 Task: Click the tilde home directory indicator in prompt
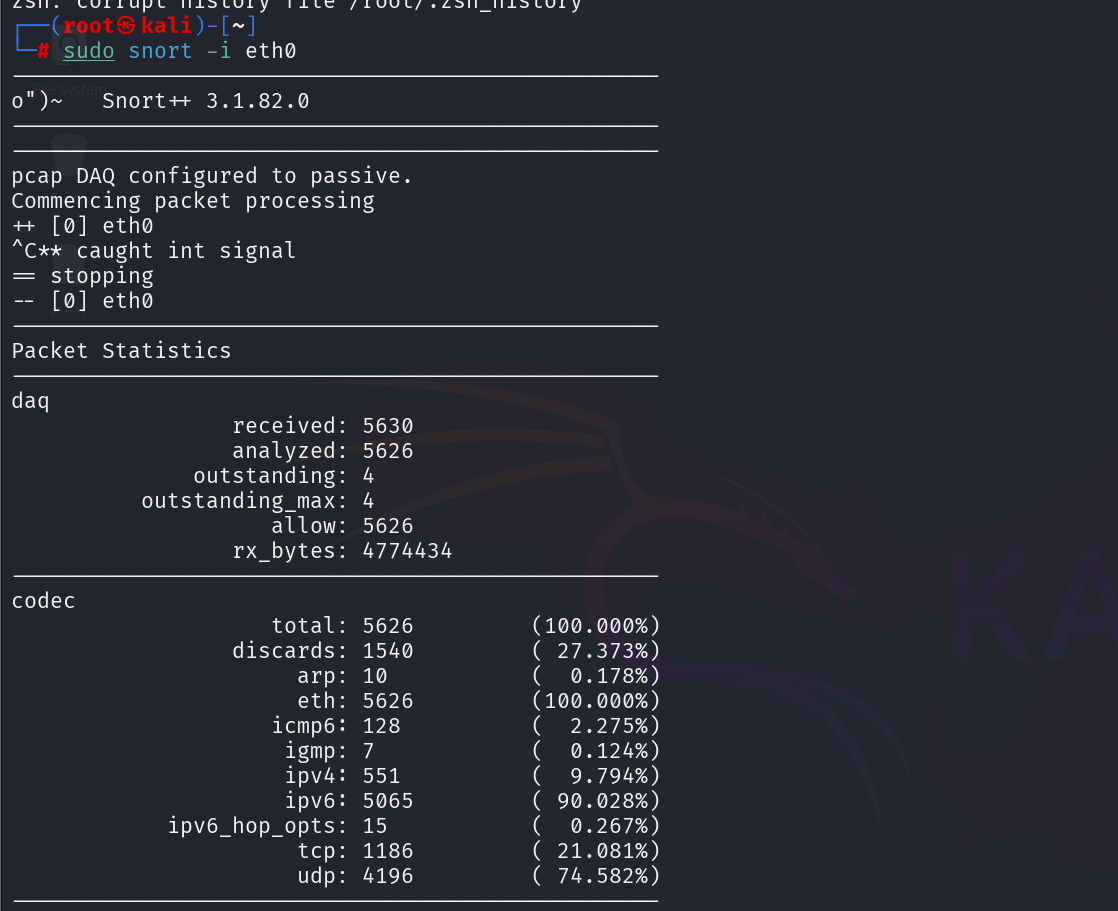(x=239, y=25)
